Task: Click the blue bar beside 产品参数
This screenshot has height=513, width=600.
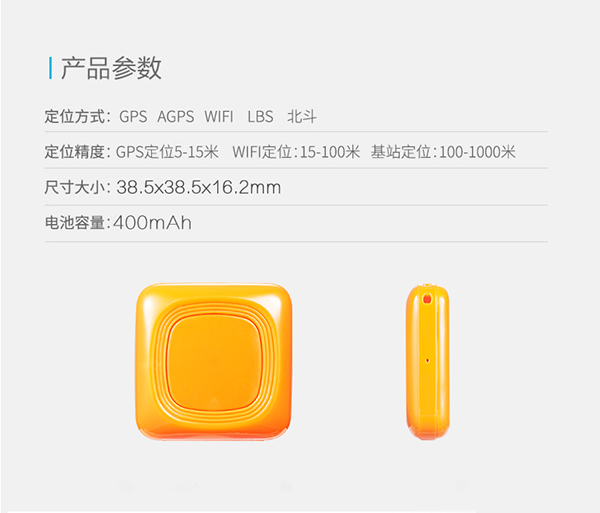Action: click(x=50, y=68)
